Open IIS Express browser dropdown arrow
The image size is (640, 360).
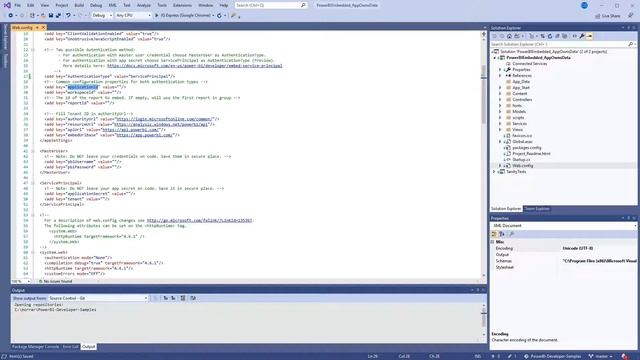213,16
